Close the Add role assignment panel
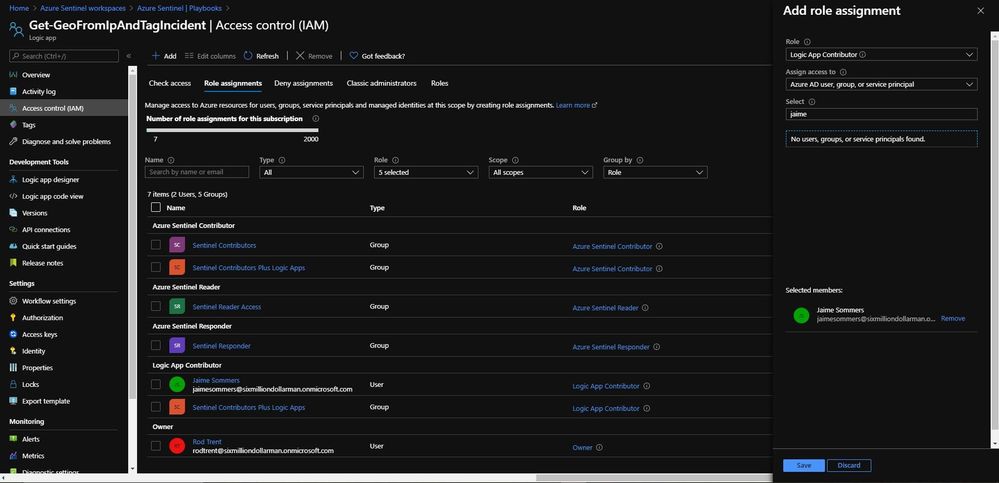Image resolution: width=999 pixels, height=483 pixels. tap(980, 11)
